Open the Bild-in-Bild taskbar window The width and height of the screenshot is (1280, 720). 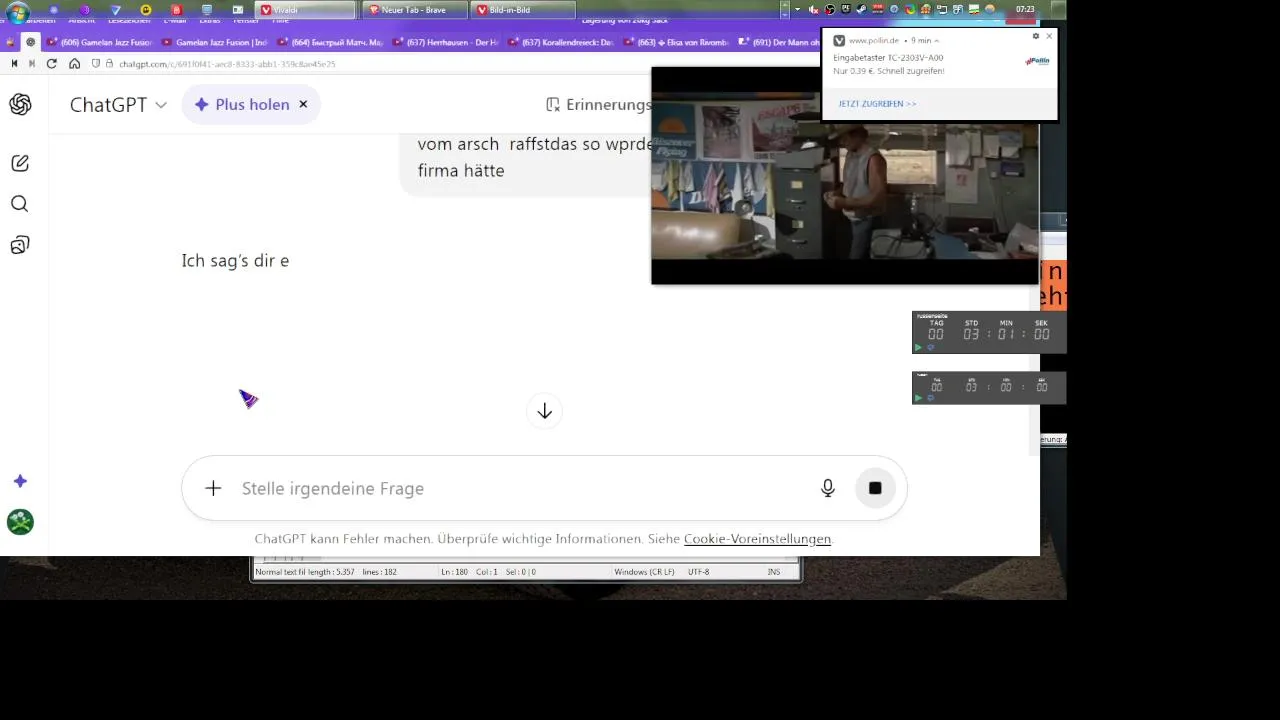tap(525, 10)
